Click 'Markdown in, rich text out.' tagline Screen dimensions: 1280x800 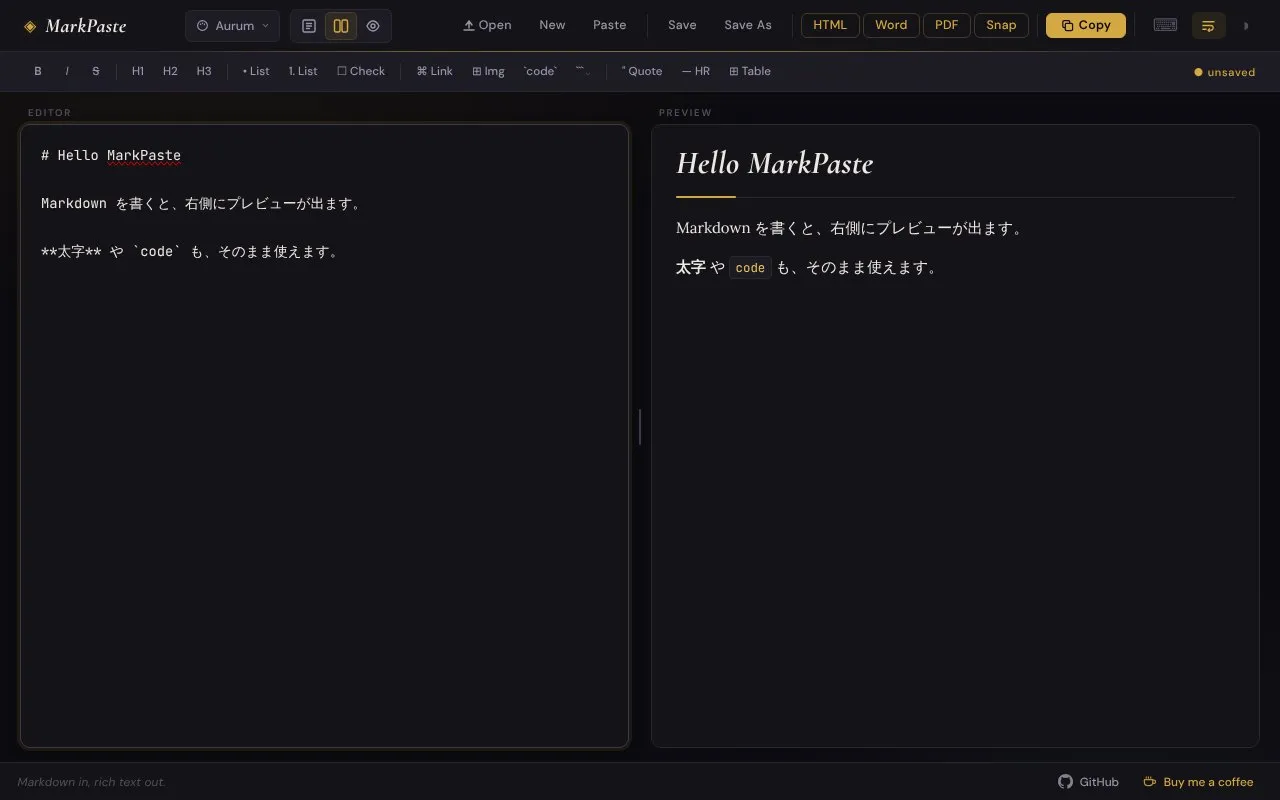click(x=91, y=782)
